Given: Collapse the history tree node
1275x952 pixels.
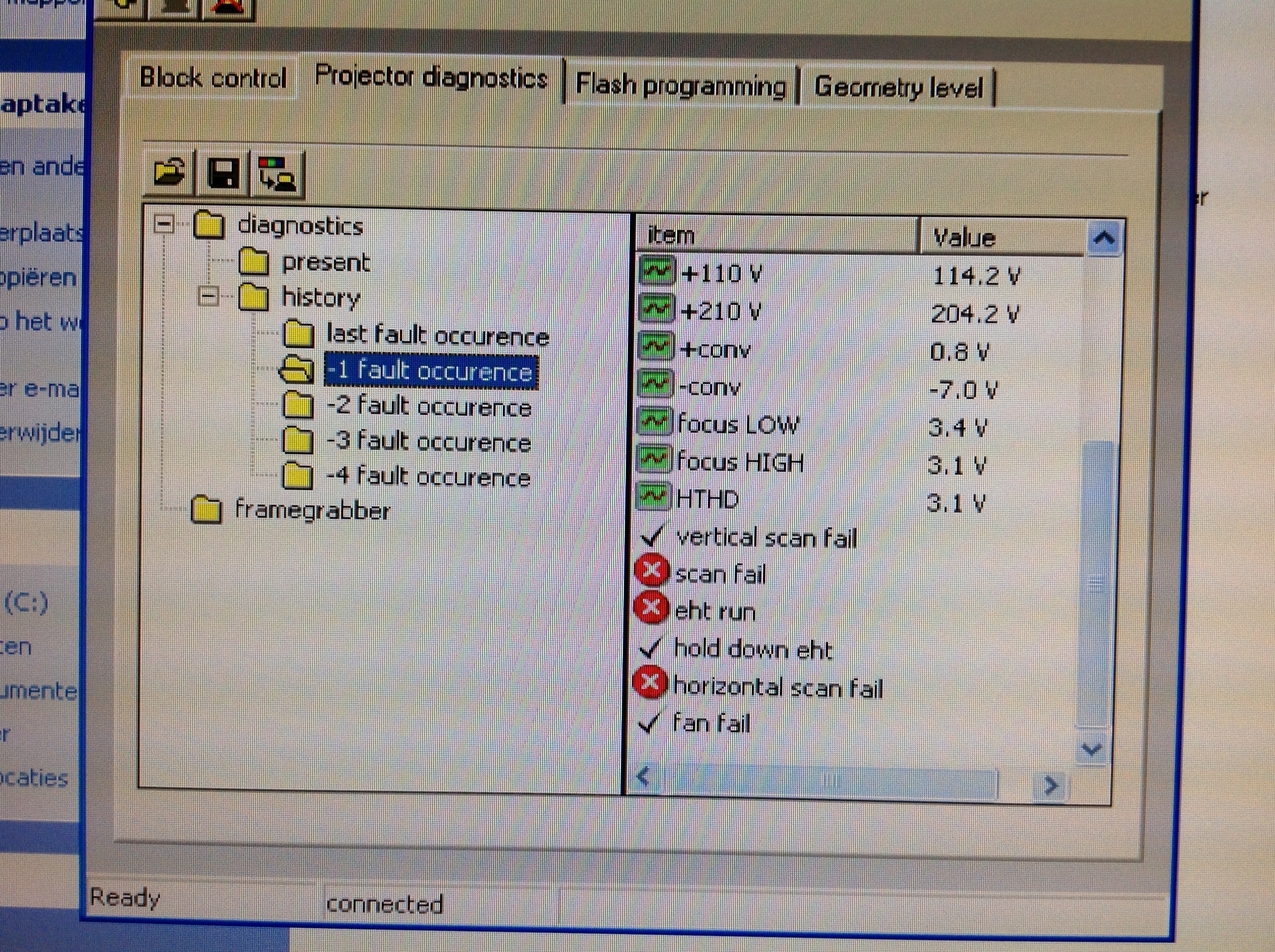Looking at the screenshot, I should [209, 297].
